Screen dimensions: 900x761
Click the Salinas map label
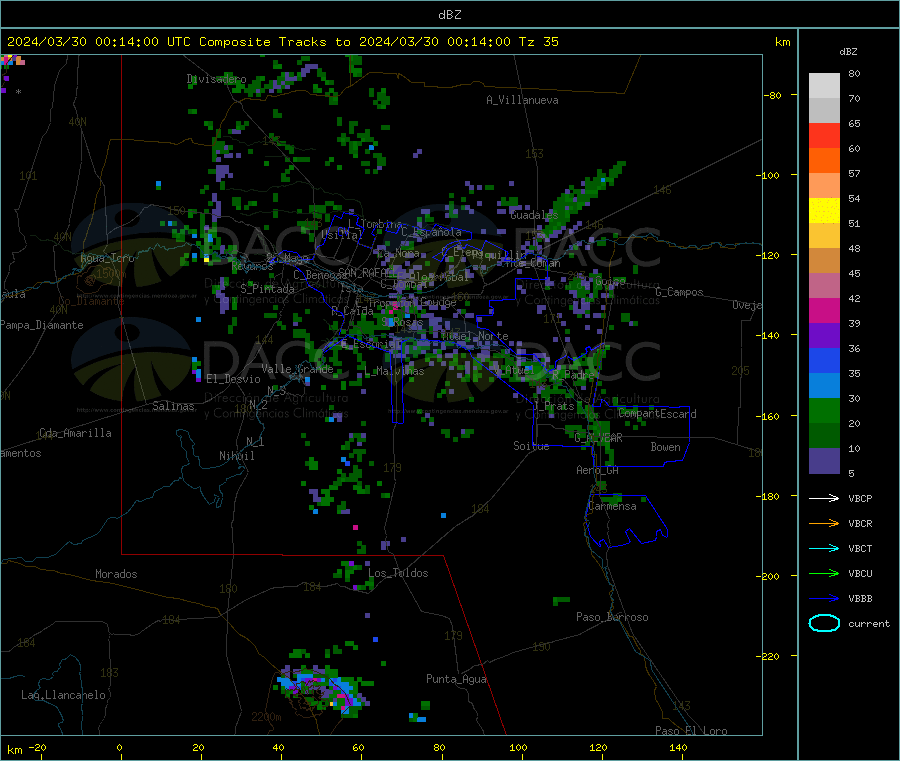pos(173,406)
